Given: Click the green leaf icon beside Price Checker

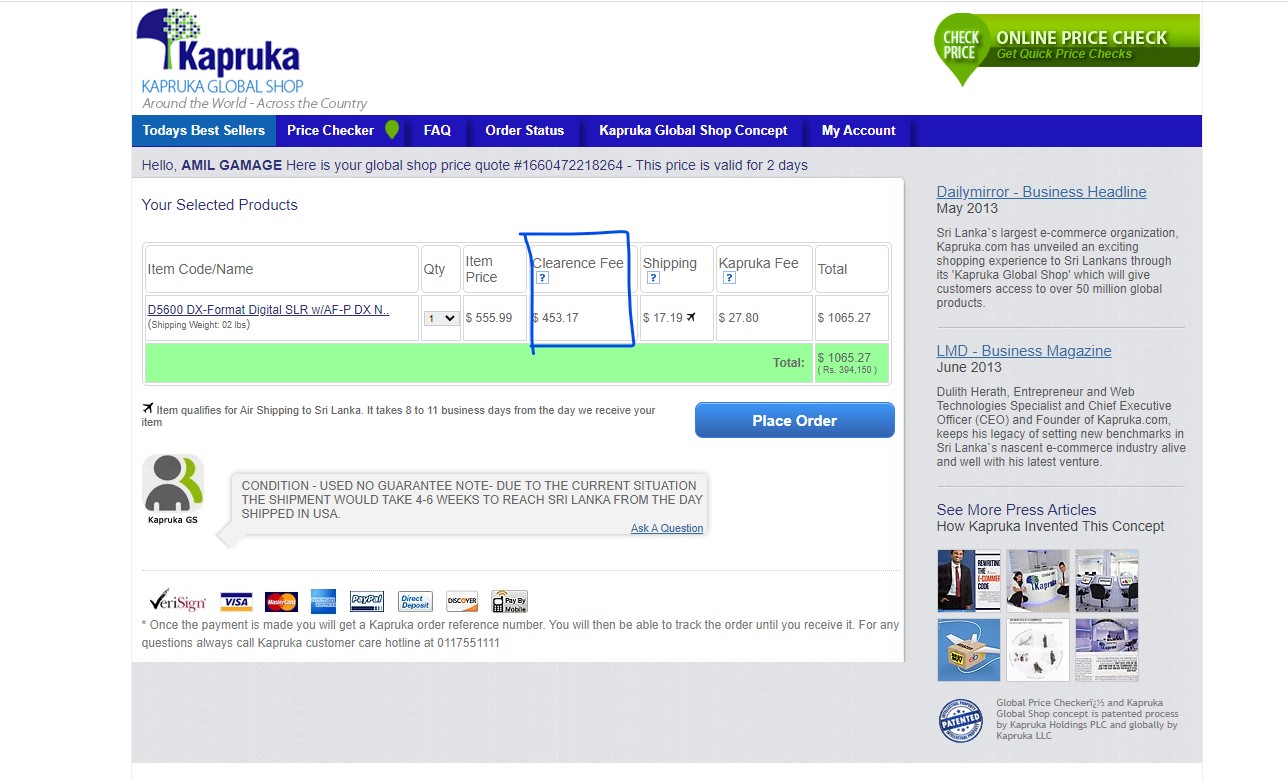Looking at the screenshot, I should (x=392, y=130).
